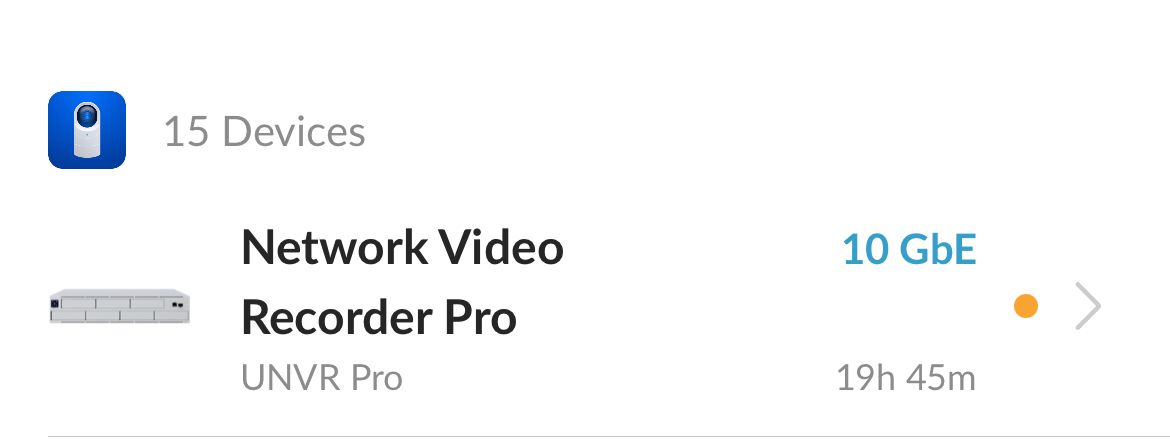Open the UniFi Protect camera app icon
This screenshot has width=1170, height=445.
[87, 130]
